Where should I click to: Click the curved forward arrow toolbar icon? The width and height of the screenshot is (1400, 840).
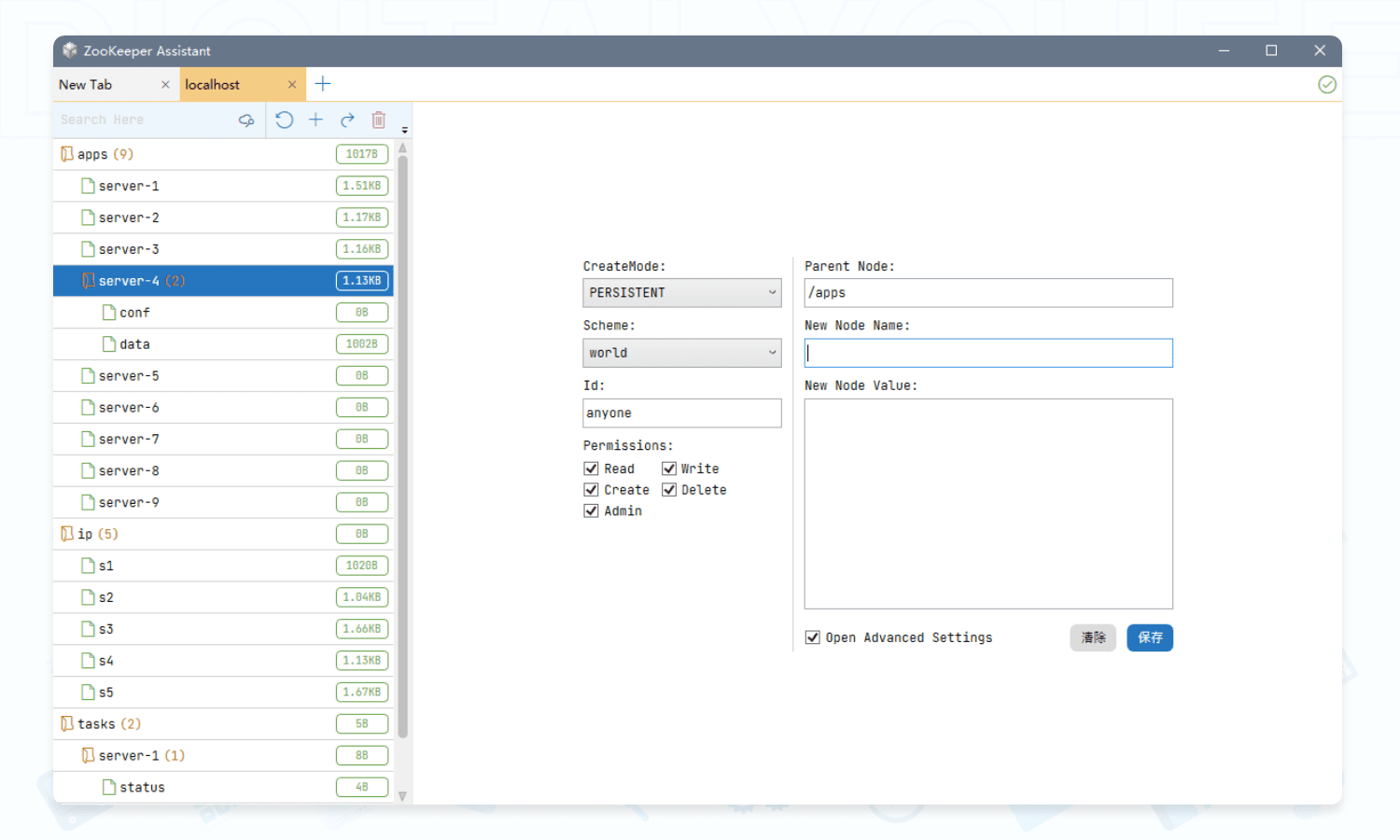pyautogui.click(x=347, y=119)
